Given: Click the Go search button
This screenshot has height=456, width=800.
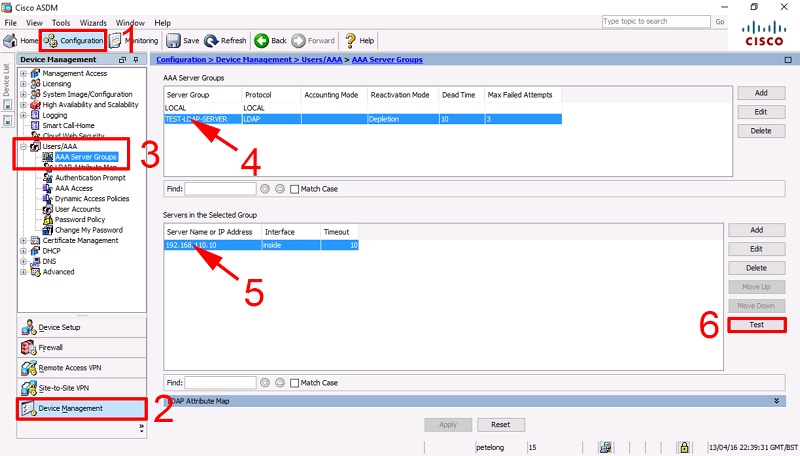Looking at the screenshot, I should coord(720,21).
